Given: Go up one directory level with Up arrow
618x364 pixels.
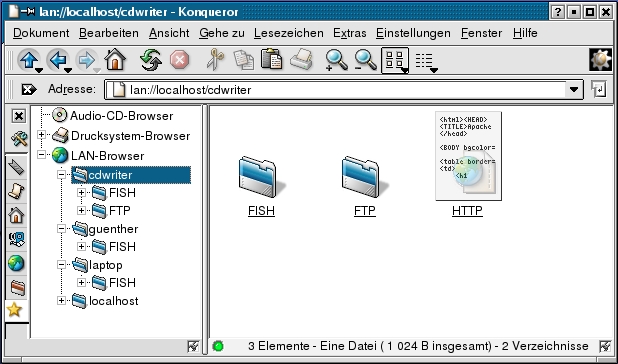Looking at the screenshot, I should click(29, 60).
